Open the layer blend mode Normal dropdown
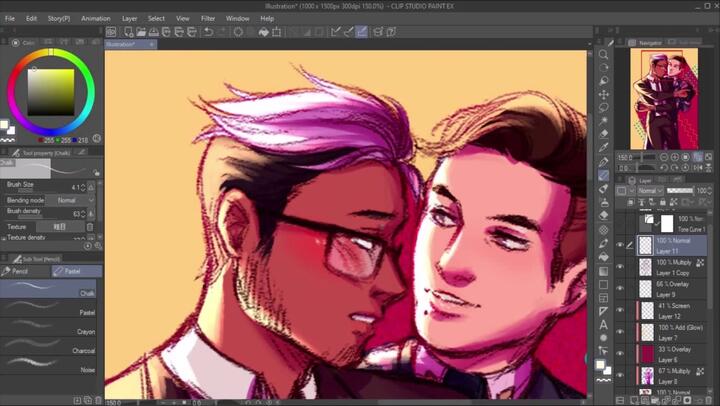This screenshot has width=720, height=406. pos(648,190)
